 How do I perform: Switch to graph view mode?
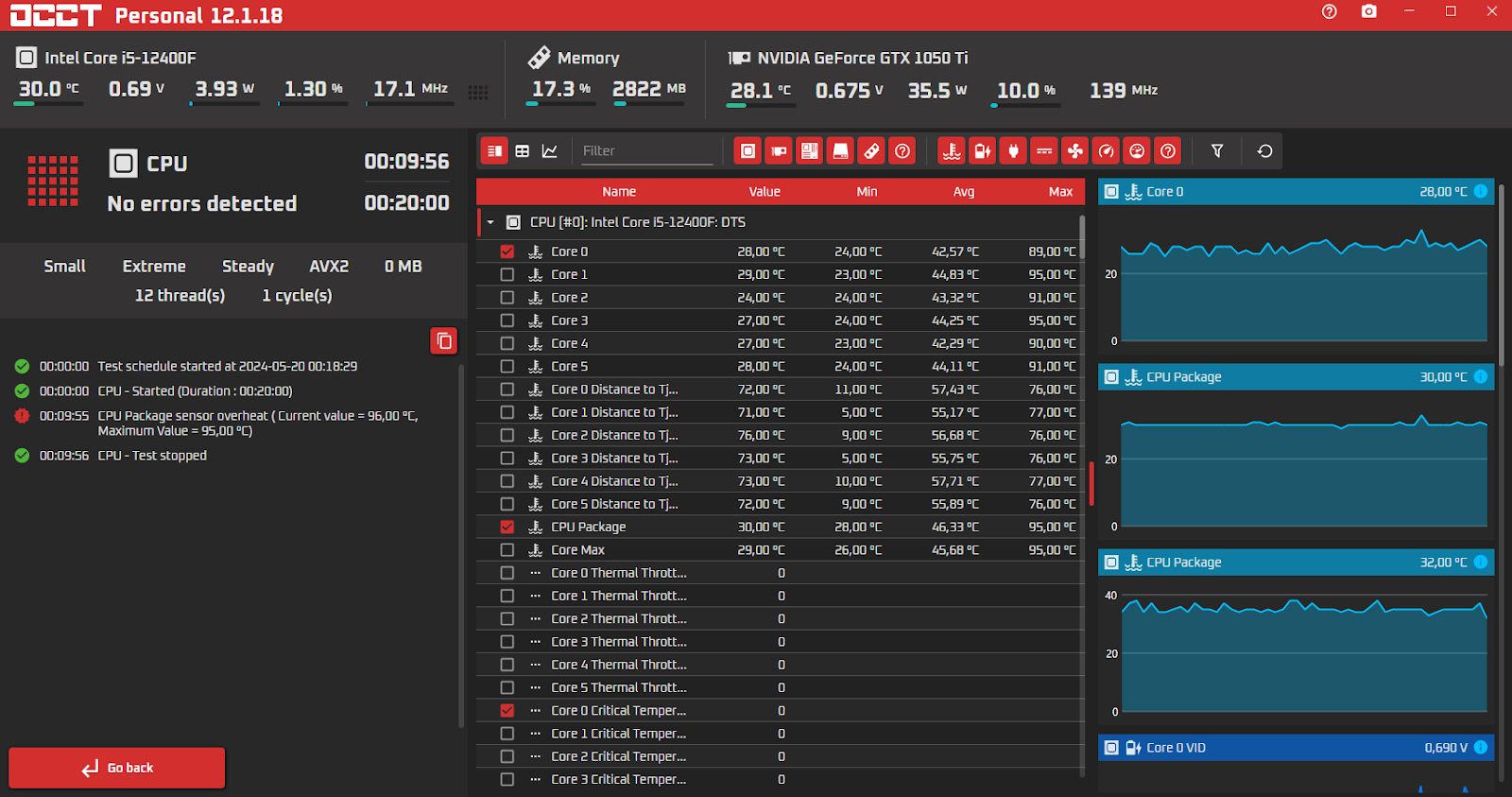pos(550,151)
